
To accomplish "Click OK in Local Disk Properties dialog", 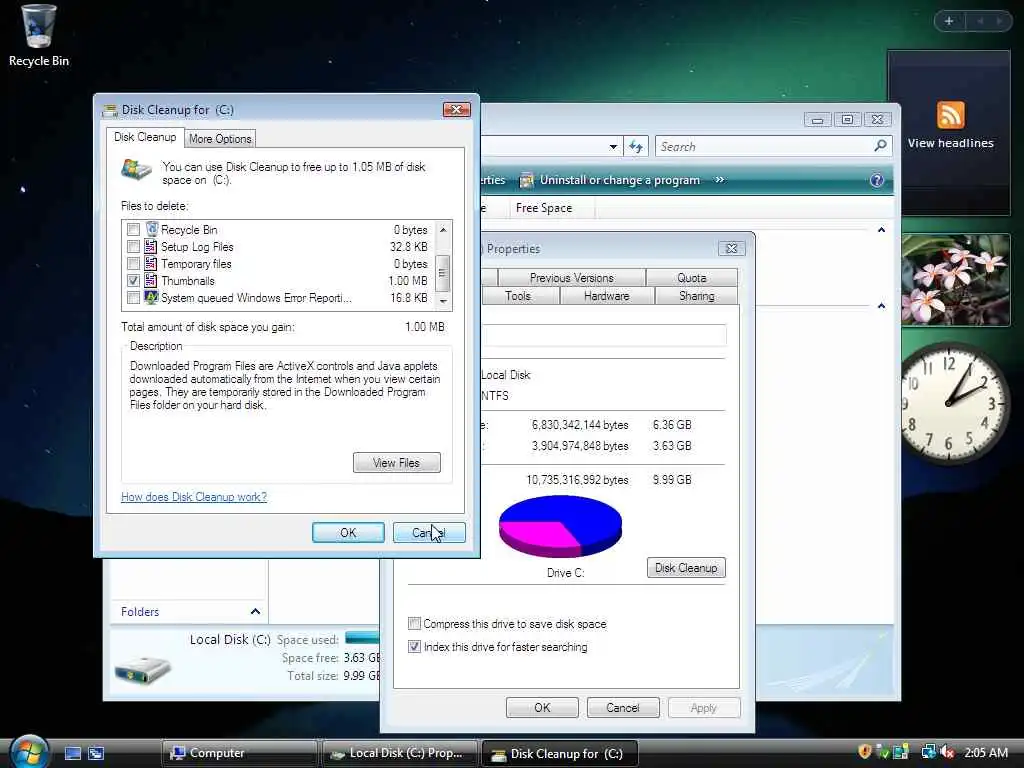I will pos(542,707).
